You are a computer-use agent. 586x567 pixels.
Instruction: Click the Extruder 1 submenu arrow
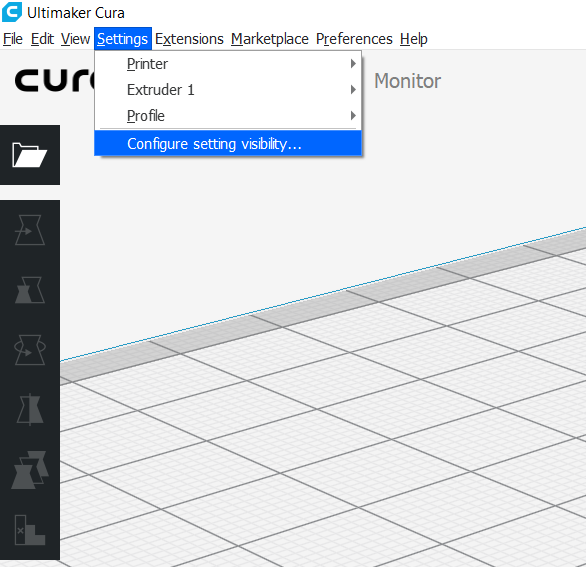[353, 90]
